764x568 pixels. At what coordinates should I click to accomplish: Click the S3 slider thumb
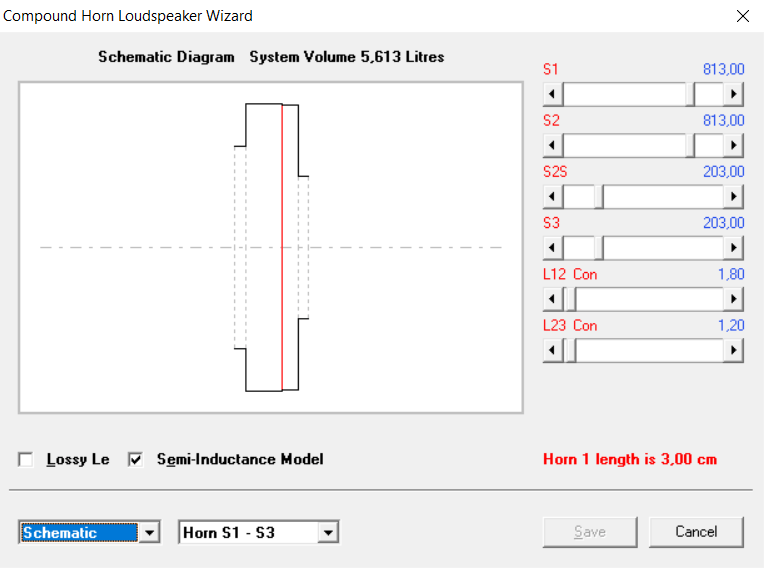[599, 247]
